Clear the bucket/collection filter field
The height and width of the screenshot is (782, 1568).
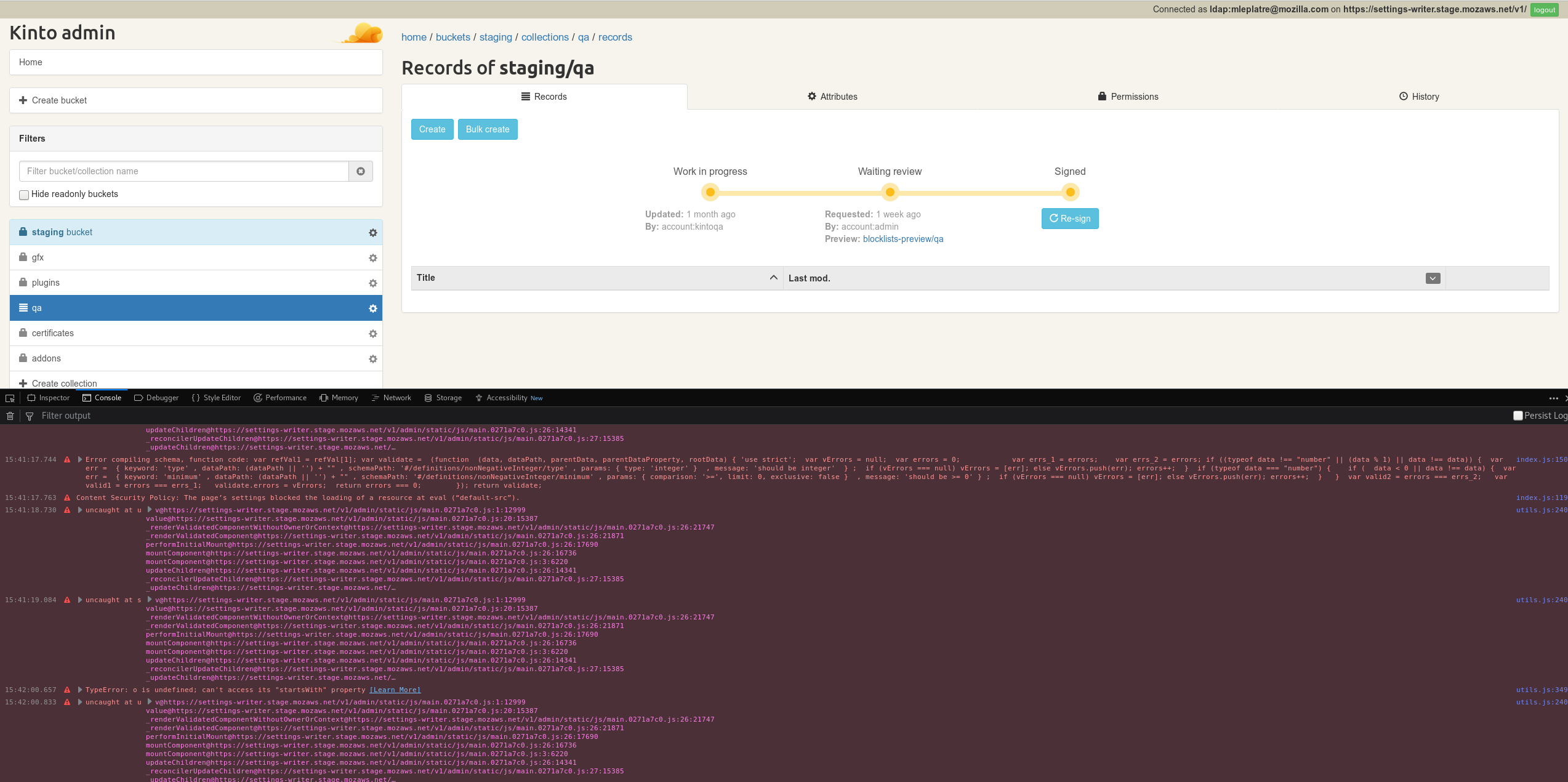tap(361, 171)
